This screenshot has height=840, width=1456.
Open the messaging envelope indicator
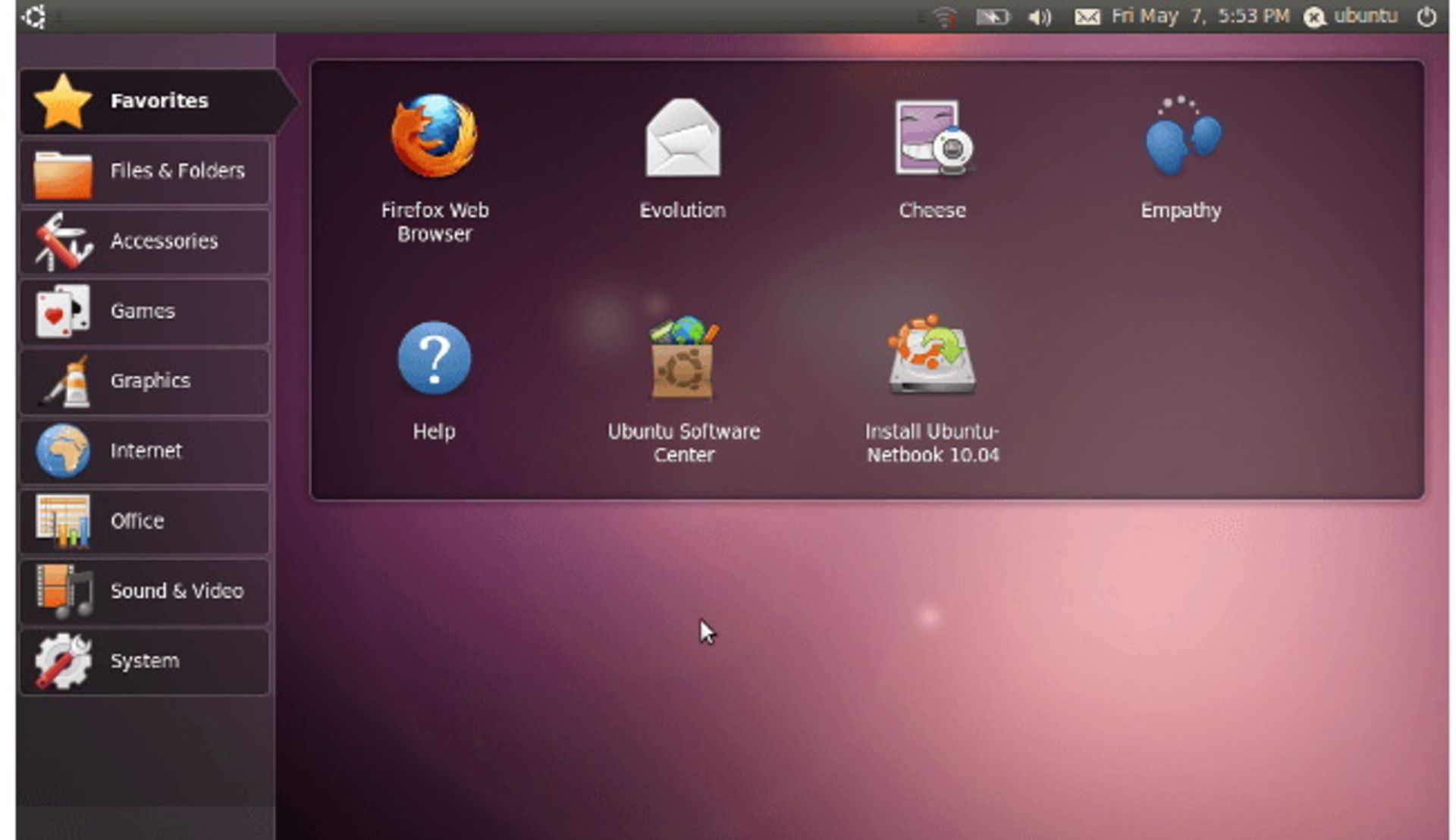pos(1087,17)
